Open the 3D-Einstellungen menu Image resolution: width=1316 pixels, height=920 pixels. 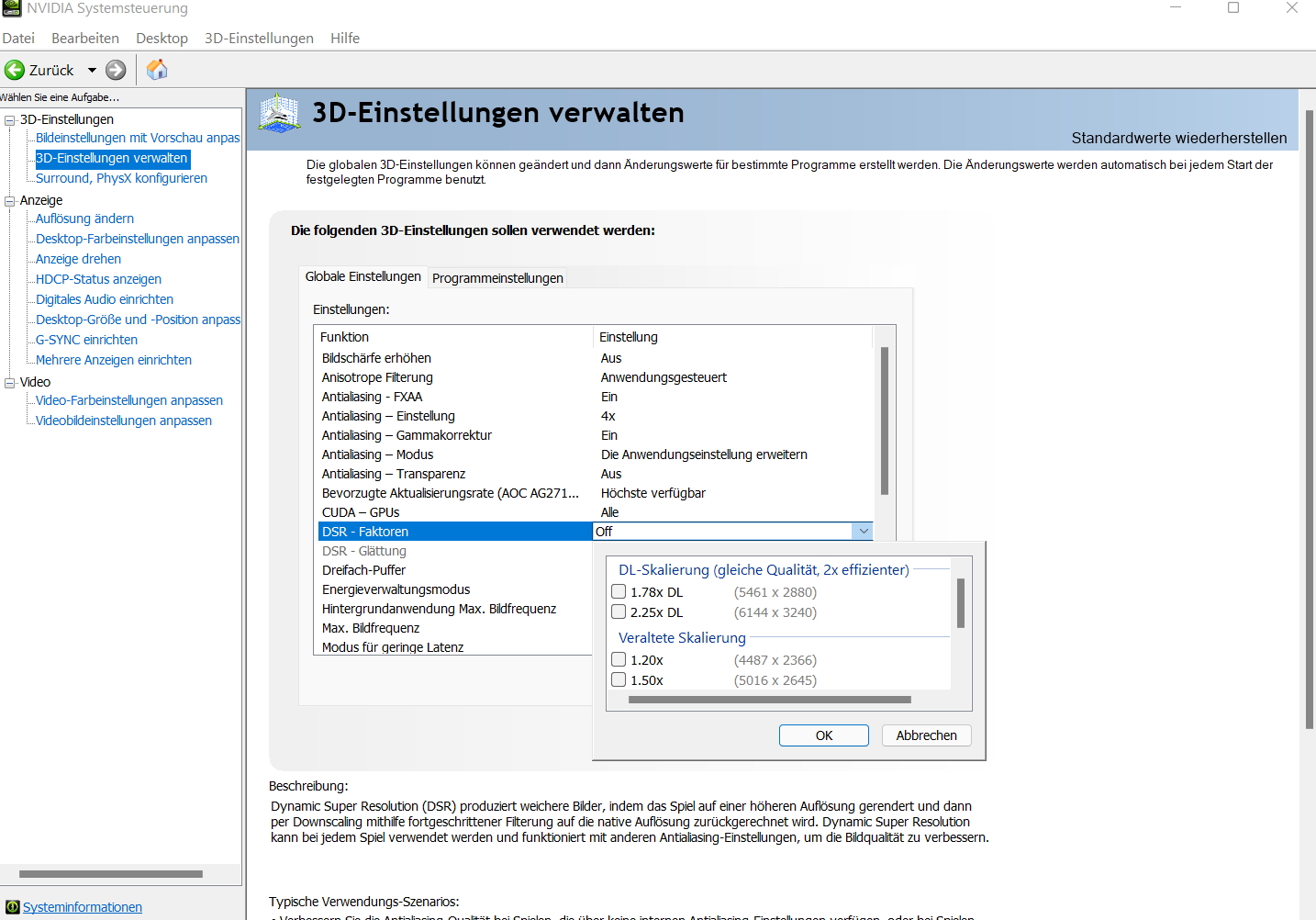(259, 39)
